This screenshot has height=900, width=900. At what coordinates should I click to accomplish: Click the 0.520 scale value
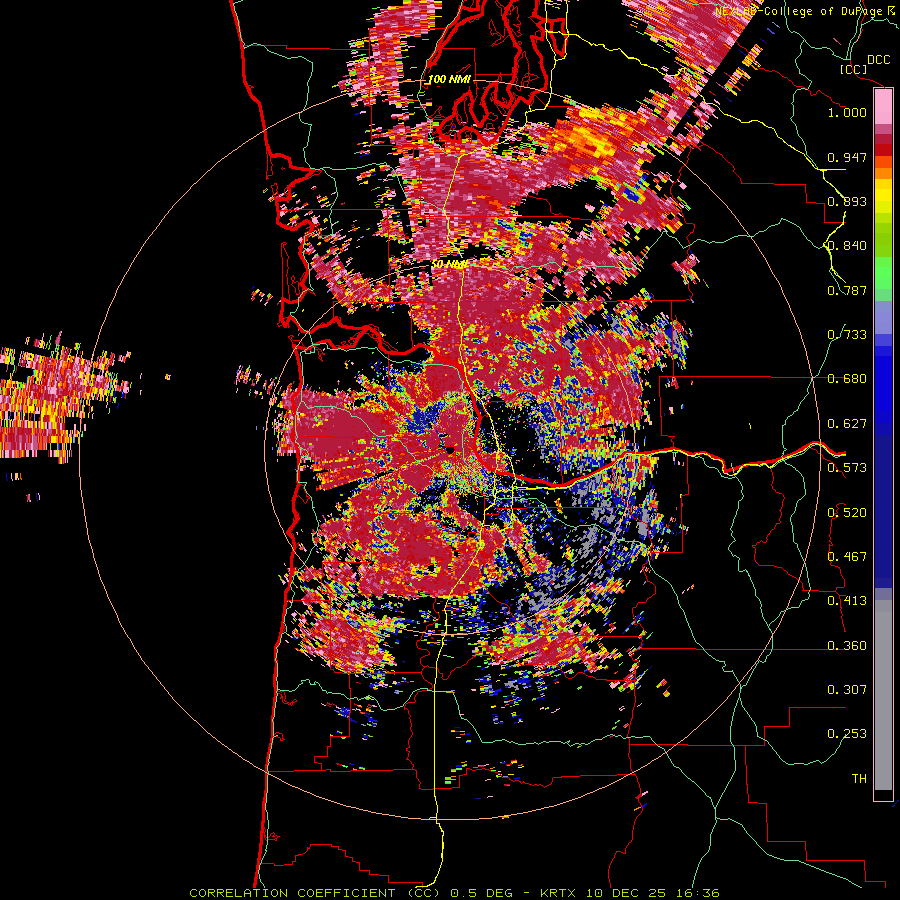[847, 513]
